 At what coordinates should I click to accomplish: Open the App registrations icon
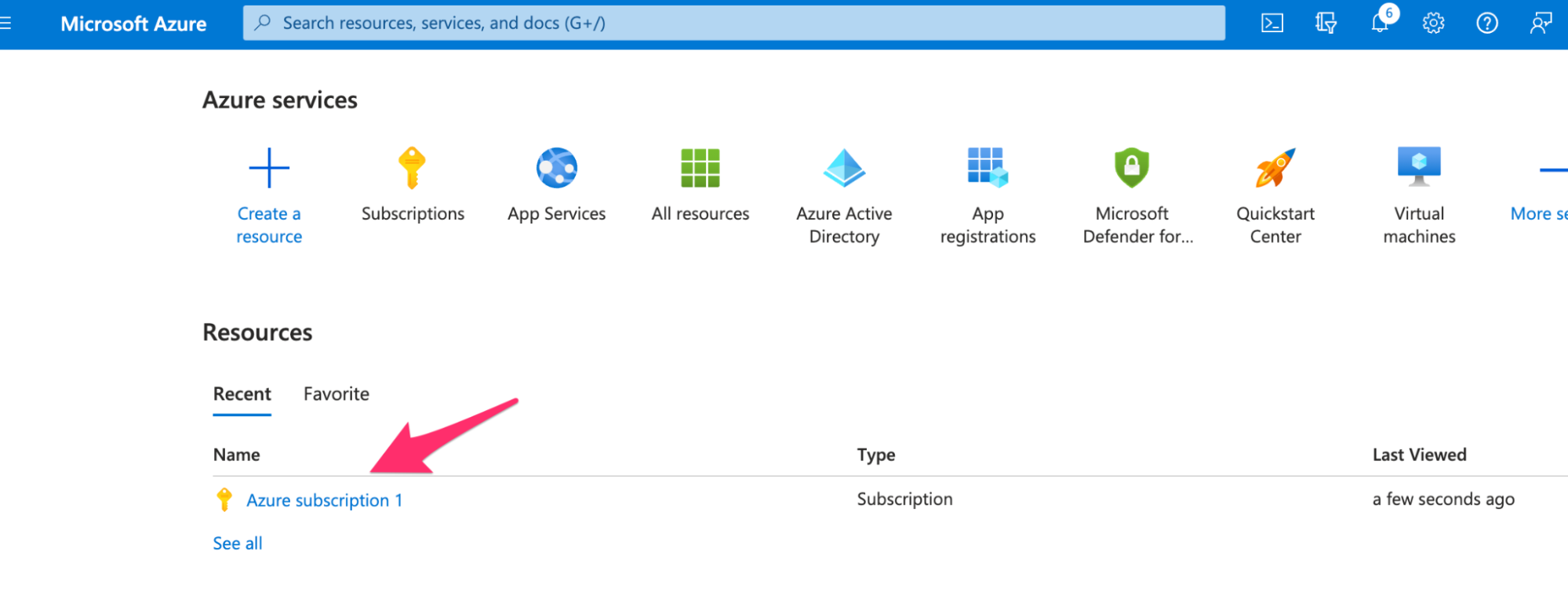(988, 167)
